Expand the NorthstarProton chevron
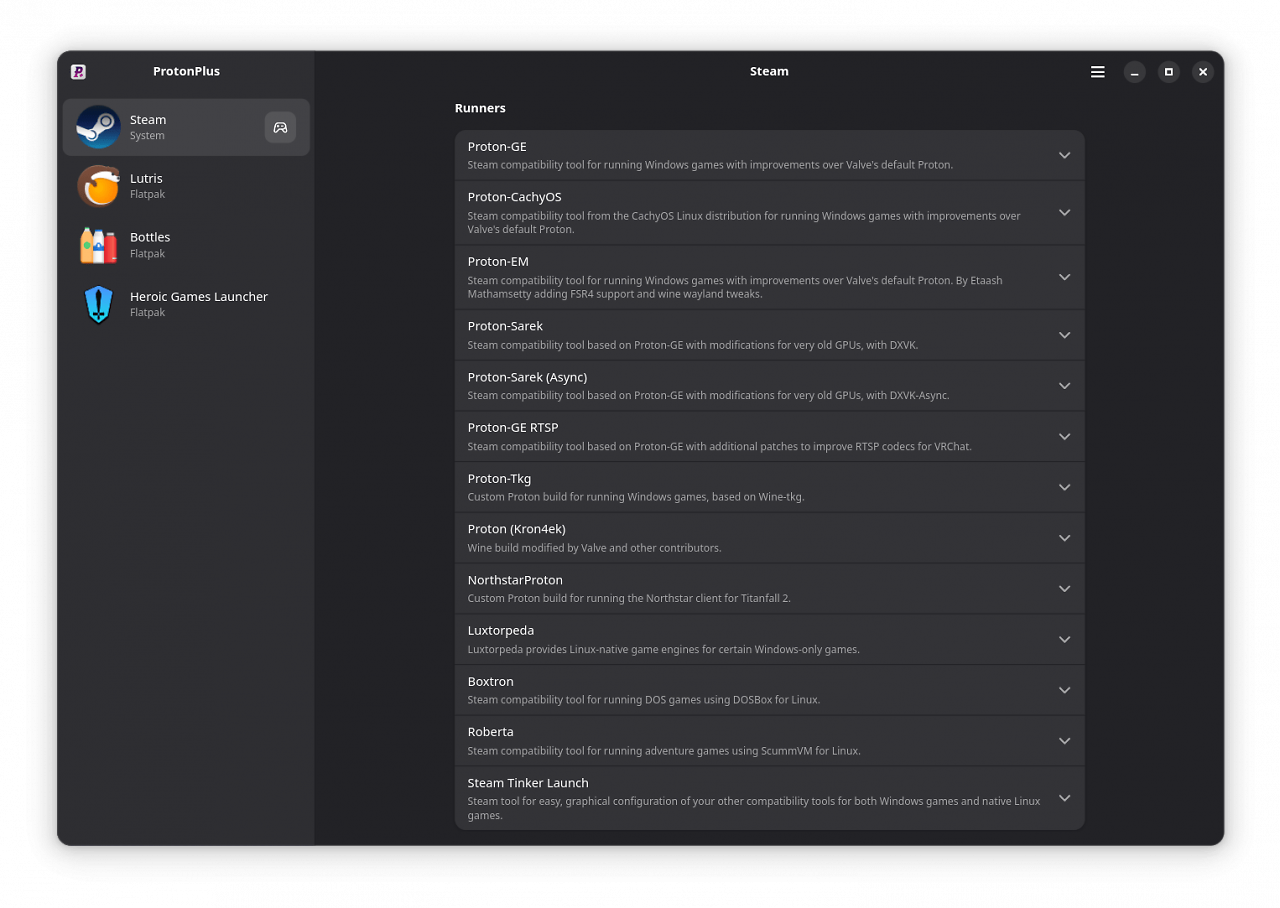The width and height of the screenshot is (1280, 908). coord(1064,589)
